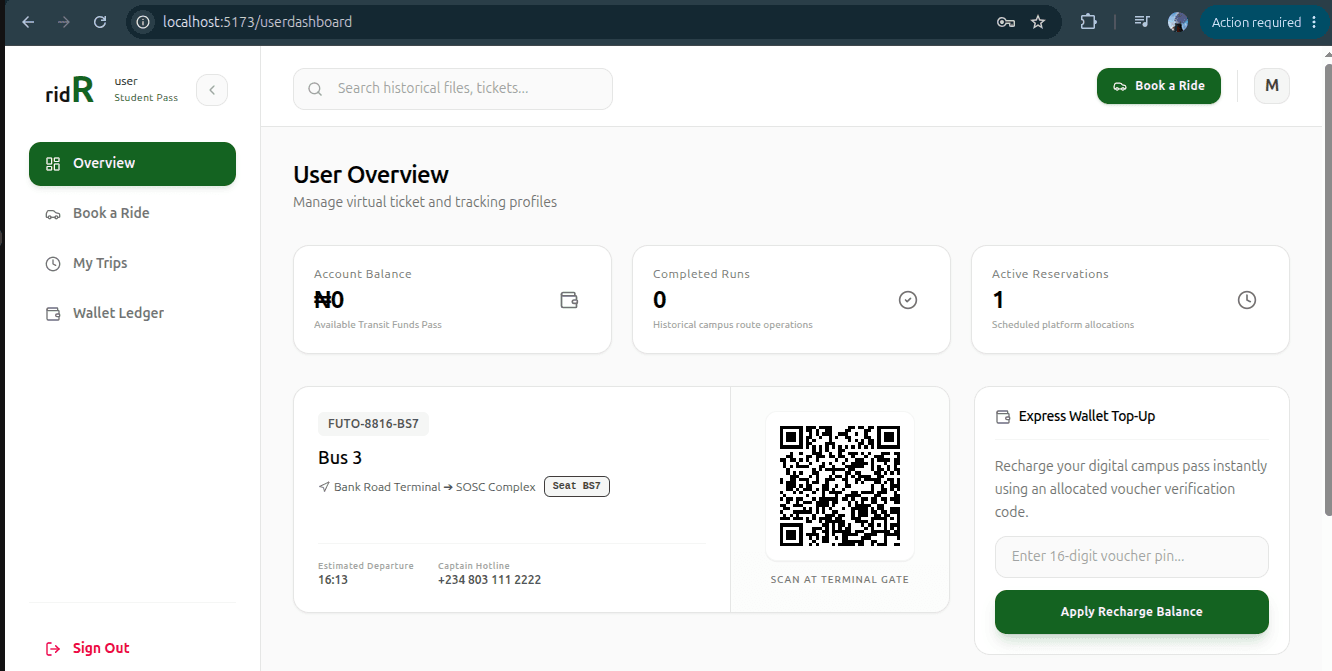Open My Trips in the sidebar

pos(132,263)
